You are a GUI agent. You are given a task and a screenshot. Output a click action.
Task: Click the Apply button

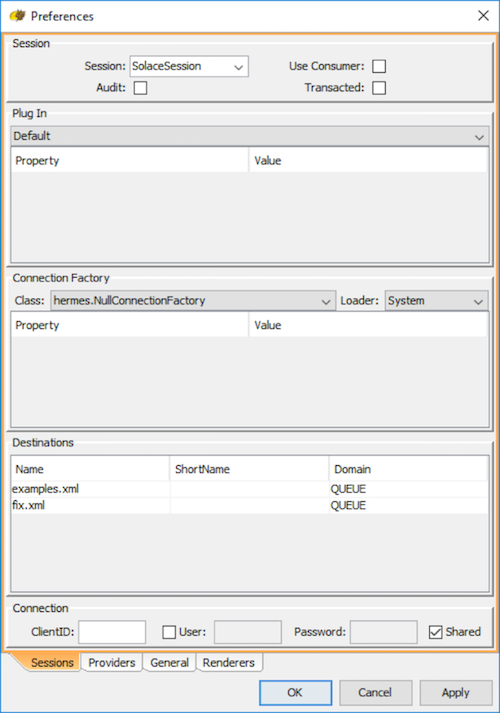pyautogui.click(x=456, y=693)
